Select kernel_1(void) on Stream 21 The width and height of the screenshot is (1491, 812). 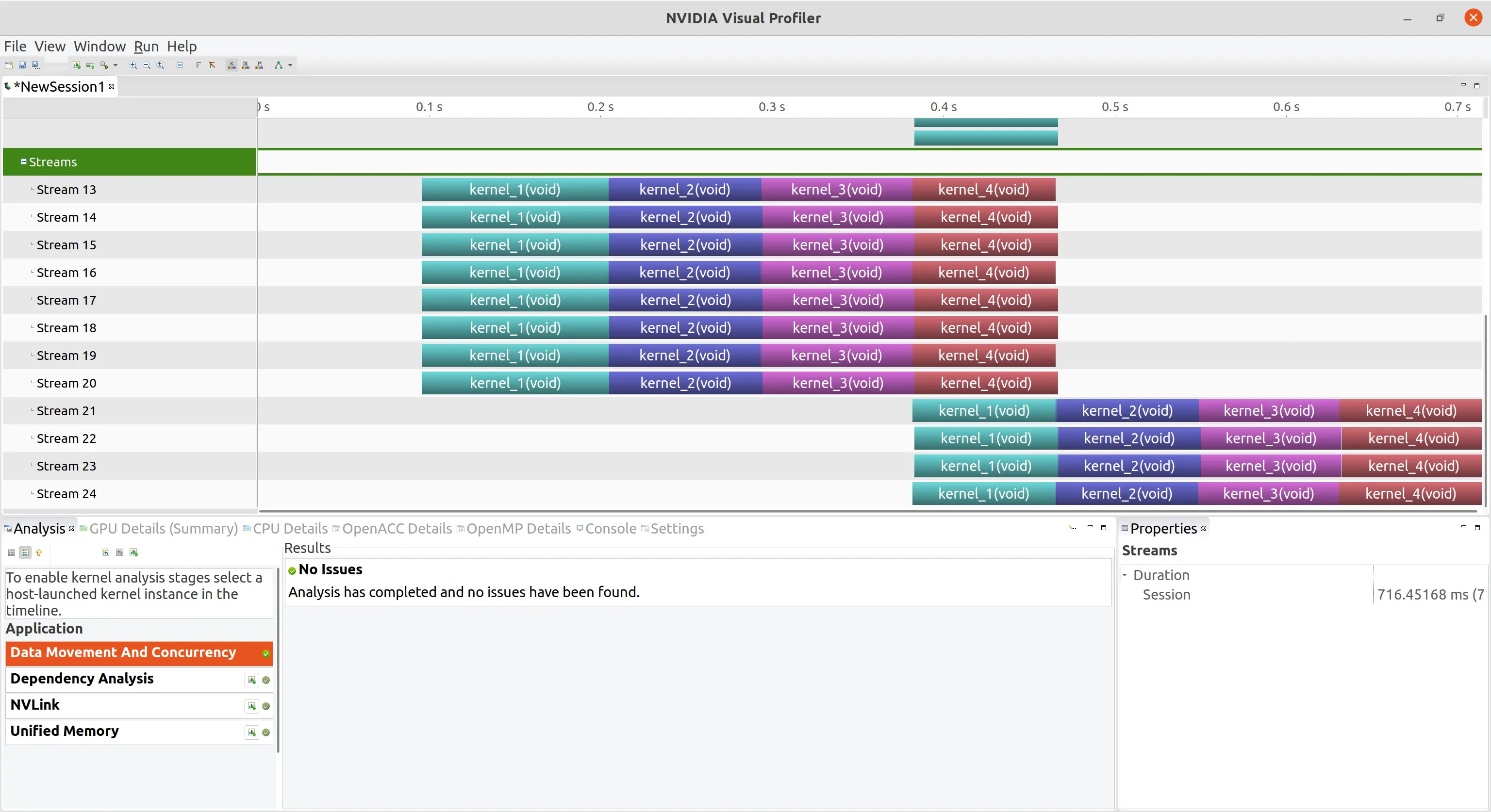(984, 411)
